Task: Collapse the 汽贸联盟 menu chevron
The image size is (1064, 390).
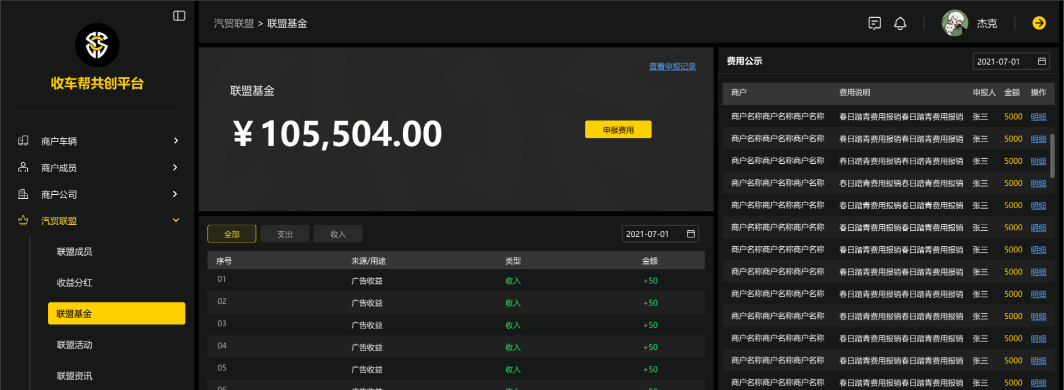Action: (x=176, y=220)
